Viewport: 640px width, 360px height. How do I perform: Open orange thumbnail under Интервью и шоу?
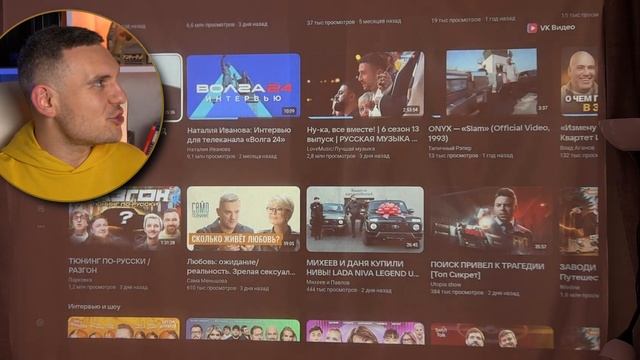(124, 328)
